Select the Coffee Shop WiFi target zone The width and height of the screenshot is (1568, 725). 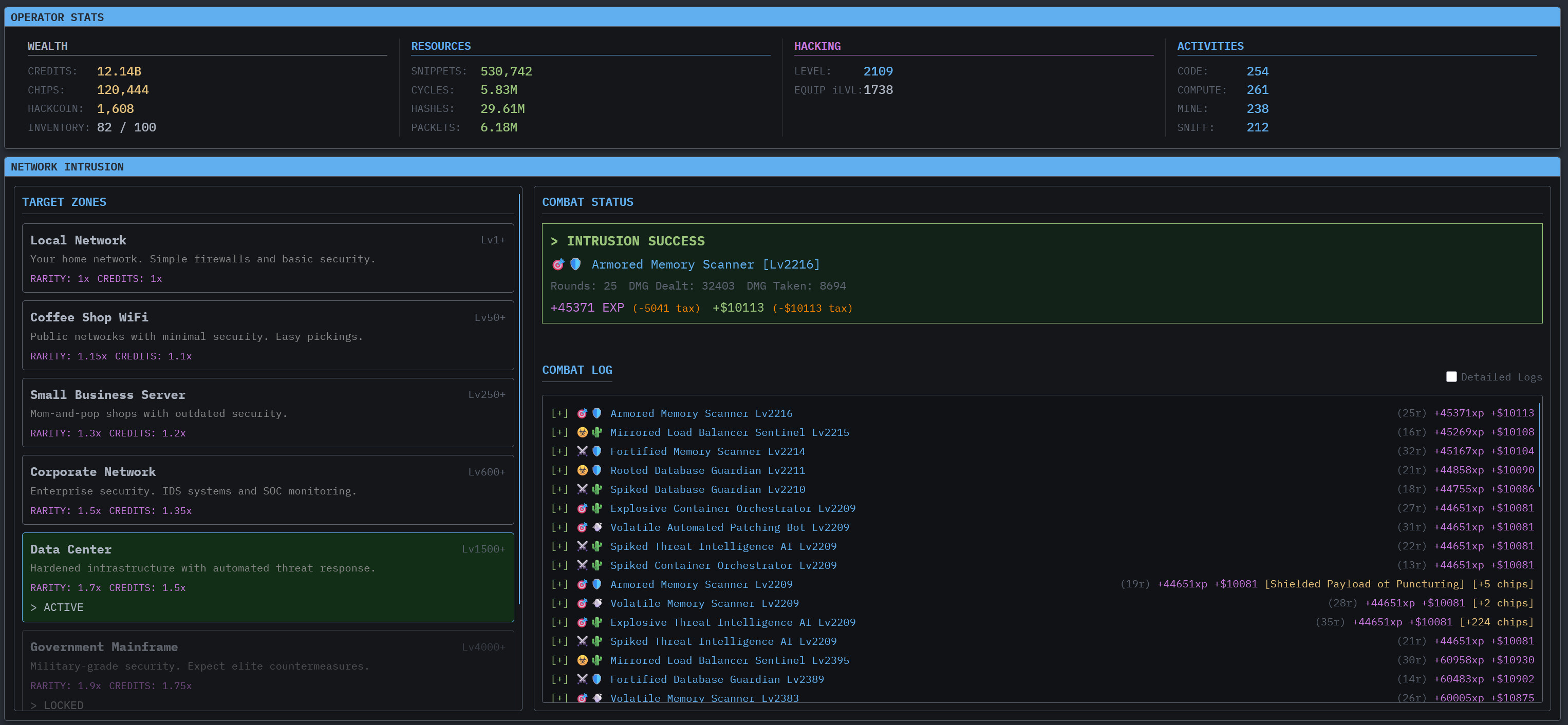pyautogui.click(x=268, y=335)
